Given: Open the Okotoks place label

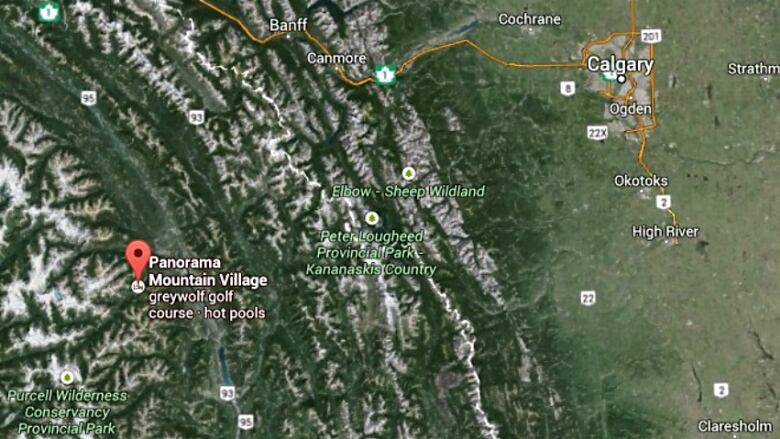Looking at the screenshot, I should pyautogui.click(x=641, y=180).
